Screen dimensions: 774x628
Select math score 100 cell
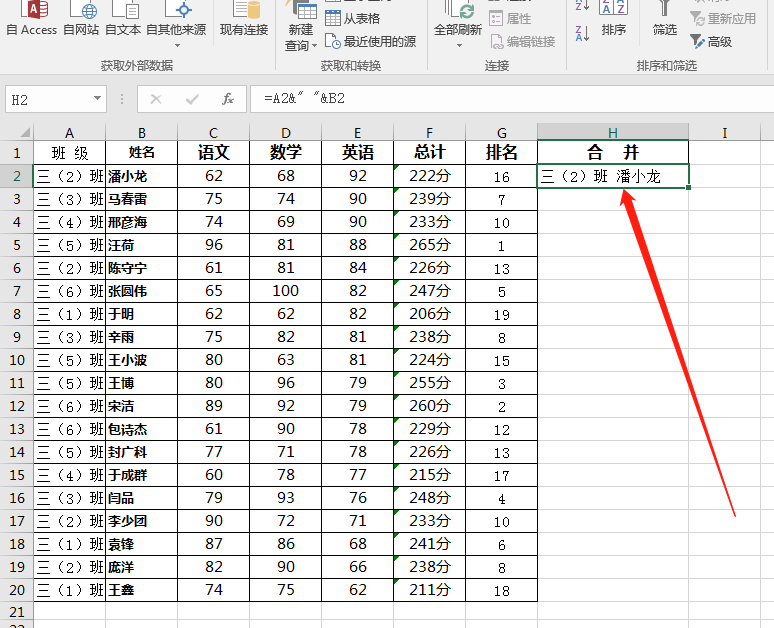[x=285, y=291]
